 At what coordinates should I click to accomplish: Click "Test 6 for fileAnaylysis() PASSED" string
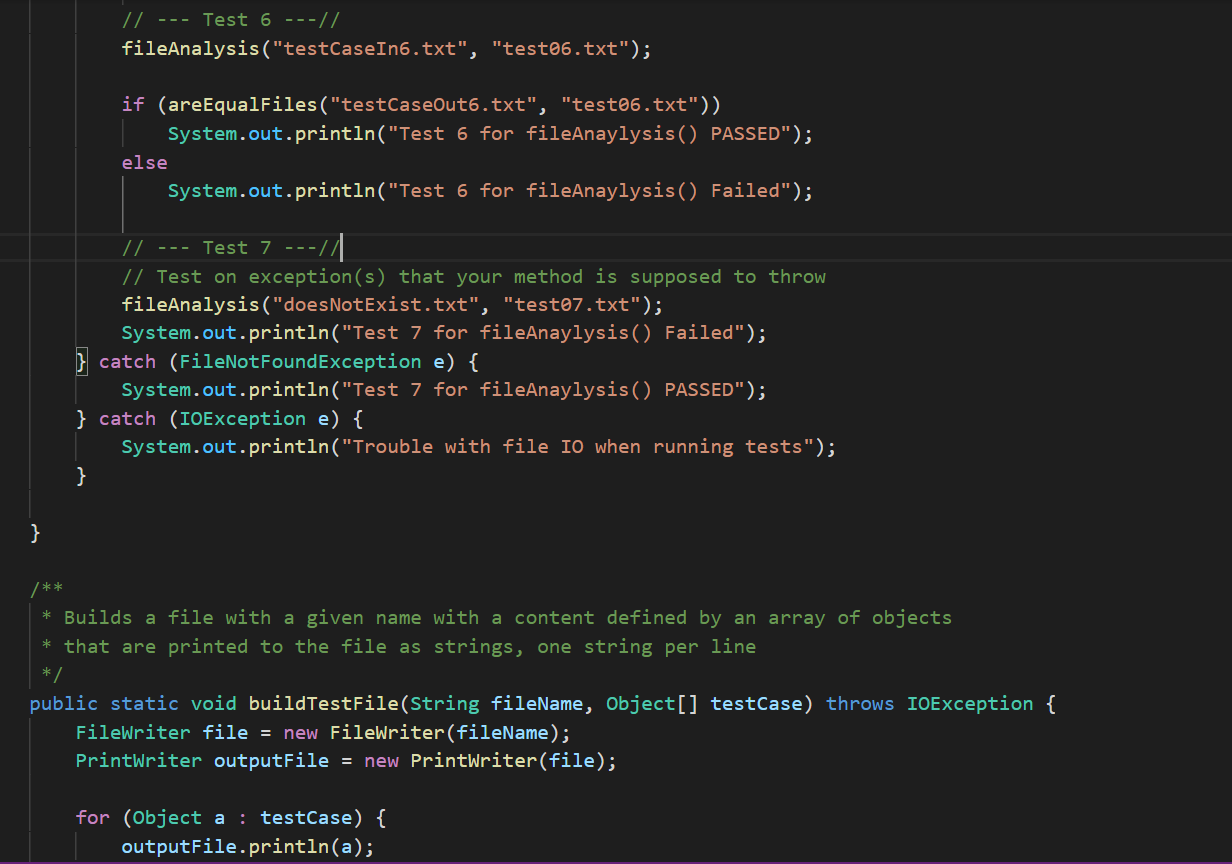coord(588,134)
